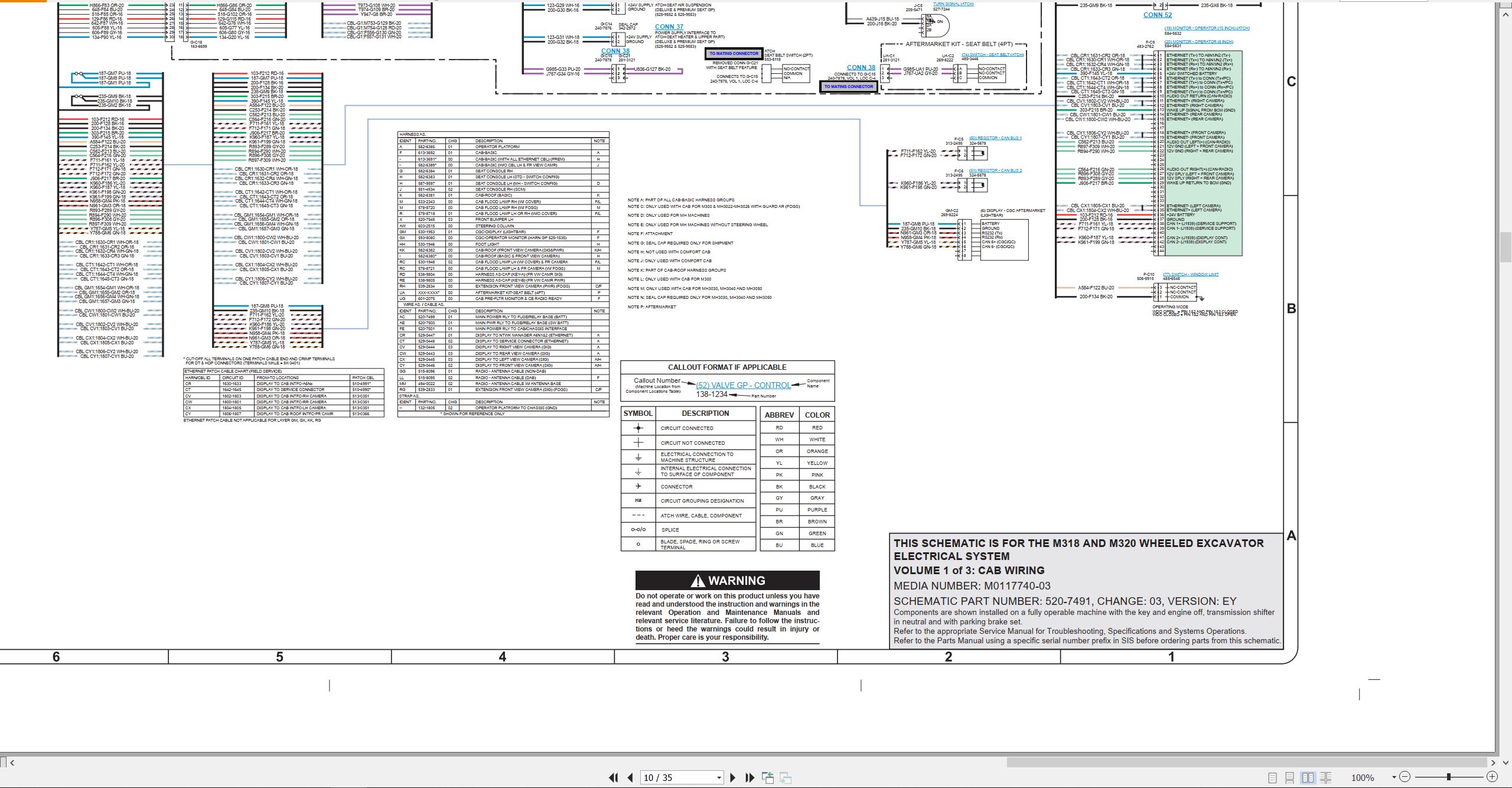The image size is (1512, 788).
Task: Open (19) Monitor - Operator 10 inch link
Action: [x=1207, y=28]
